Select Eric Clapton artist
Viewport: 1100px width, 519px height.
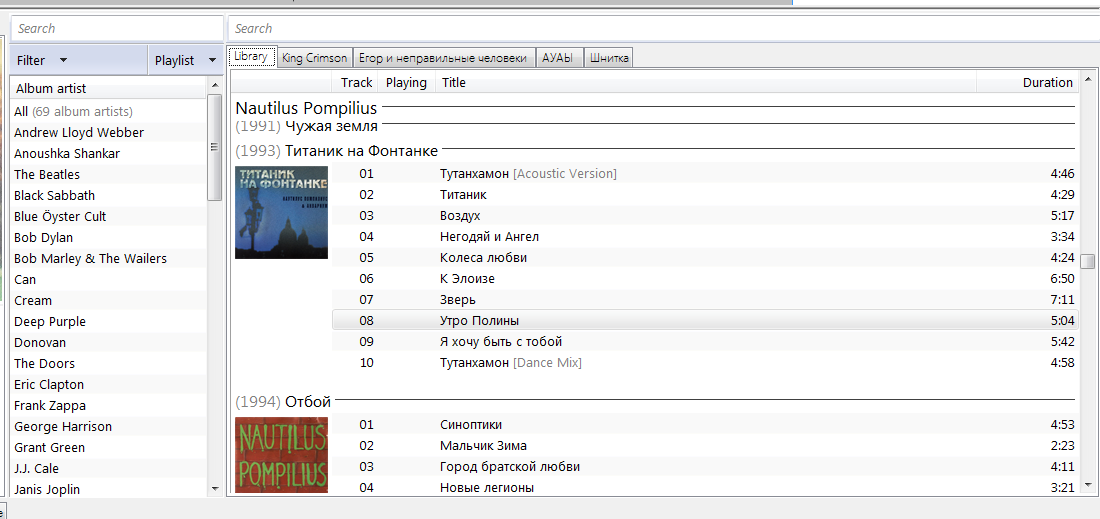tap(109, 385)
